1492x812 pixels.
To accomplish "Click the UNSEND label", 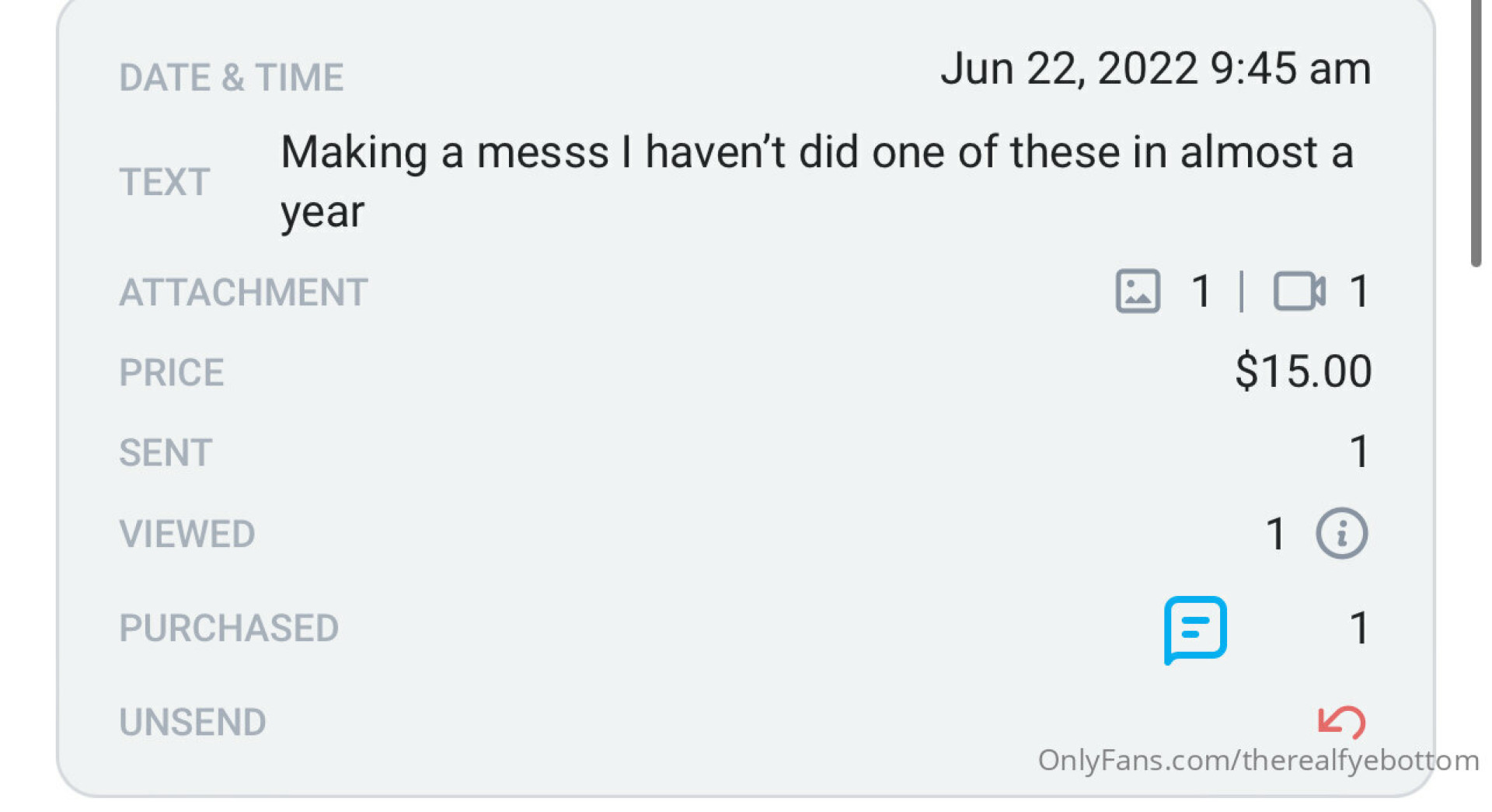I will [193, 723].
